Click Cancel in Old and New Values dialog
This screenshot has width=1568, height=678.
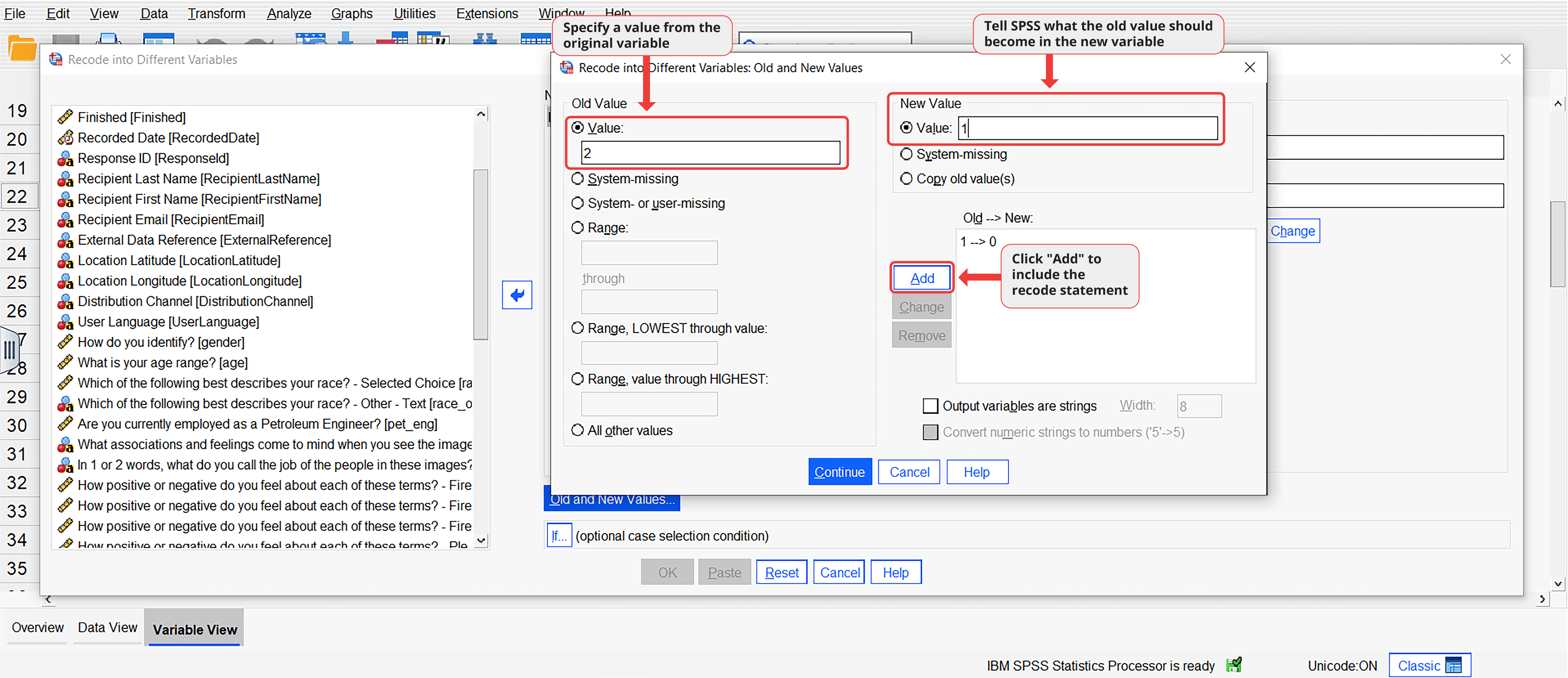[909, 472]
